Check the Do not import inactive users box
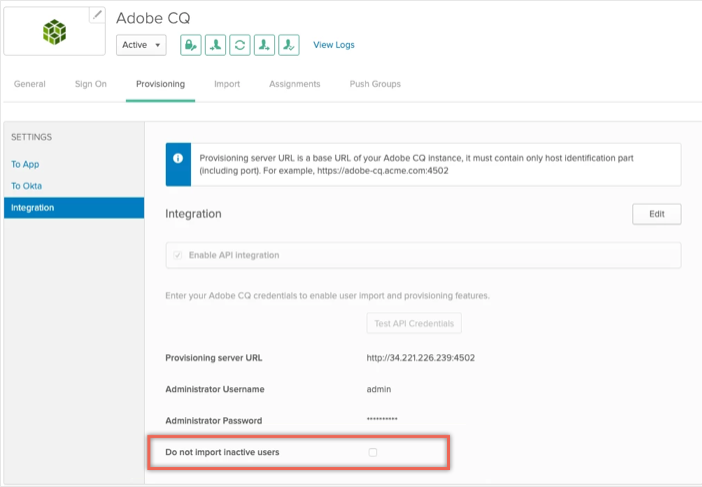 (x=372, y=452)
